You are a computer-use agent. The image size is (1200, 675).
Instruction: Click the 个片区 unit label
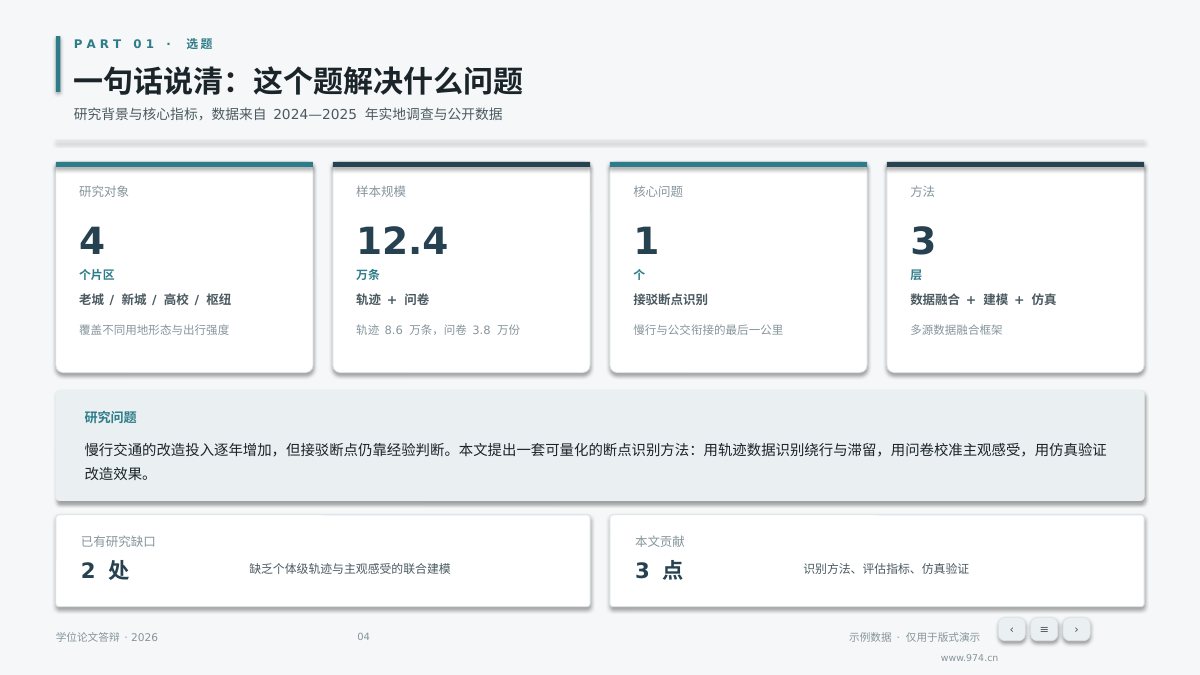(x=97, y=274)
